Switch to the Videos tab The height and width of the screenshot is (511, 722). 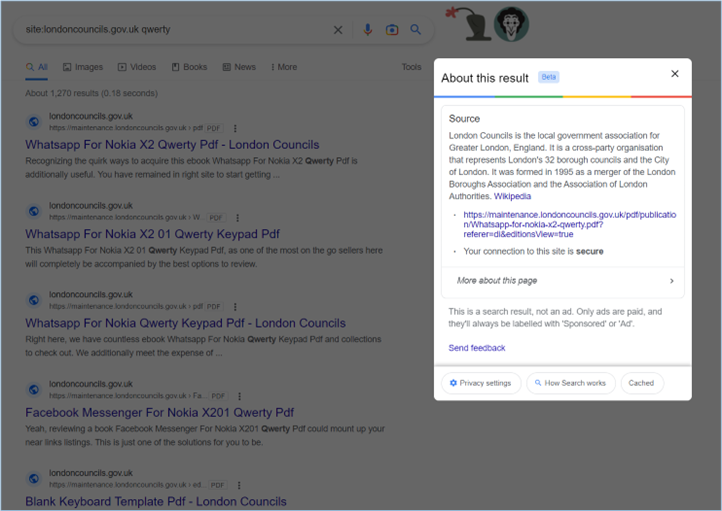[137, 67]
